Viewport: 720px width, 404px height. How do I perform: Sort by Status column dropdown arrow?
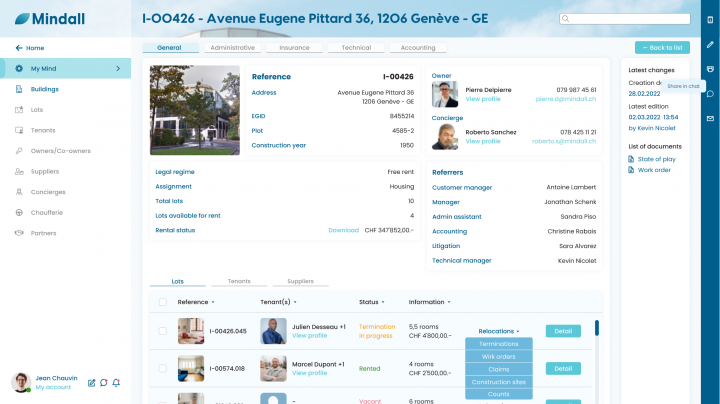383,302
